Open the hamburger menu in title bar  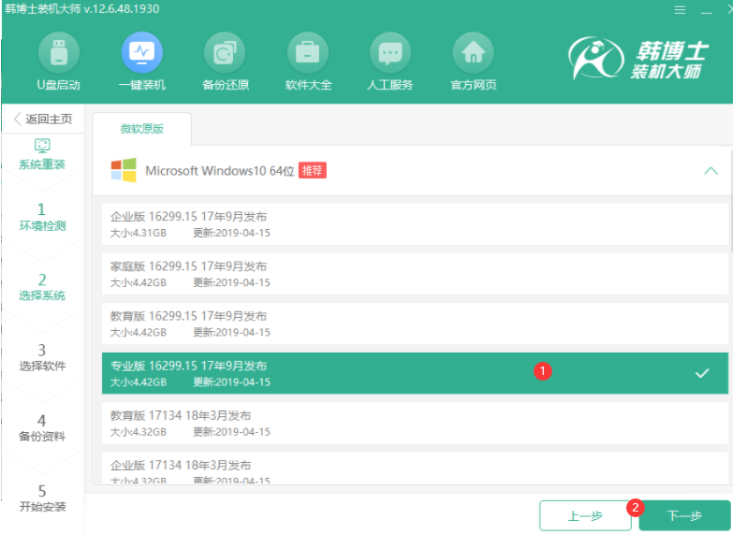680,9
